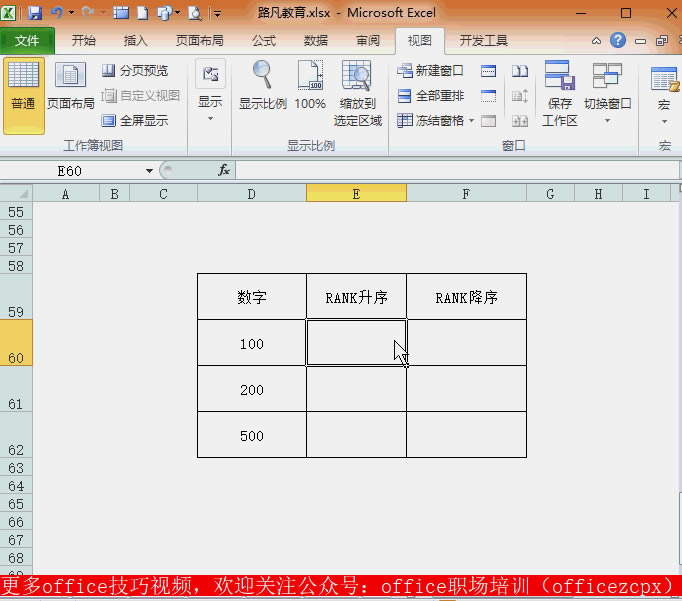Click into the formula bar input

[457, 170]
